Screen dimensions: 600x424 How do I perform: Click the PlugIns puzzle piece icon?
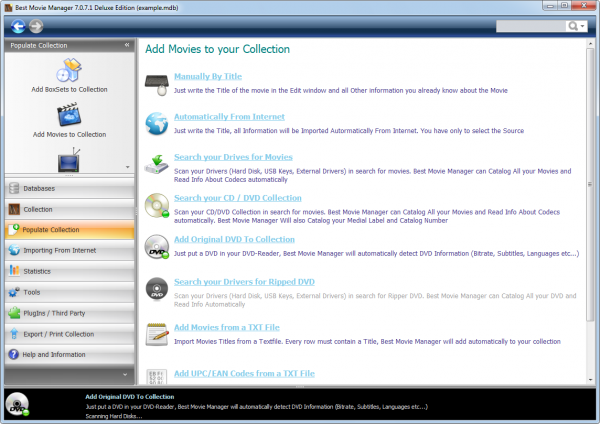point(14,313)
